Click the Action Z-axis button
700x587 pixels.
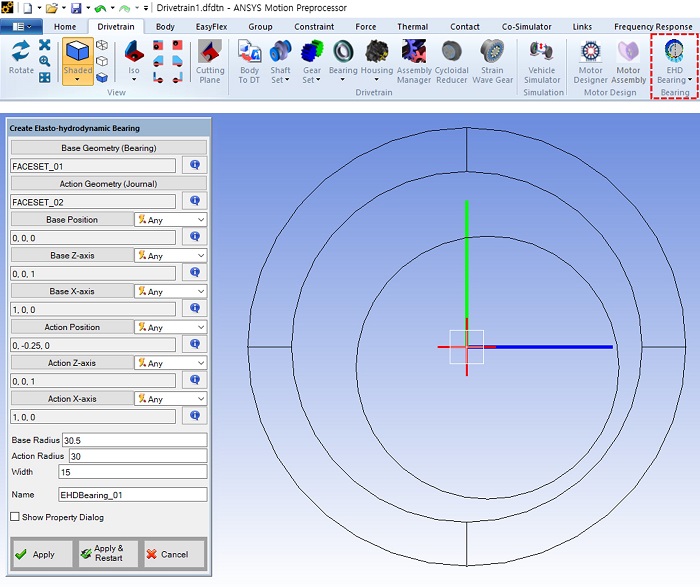coord(72,363)
